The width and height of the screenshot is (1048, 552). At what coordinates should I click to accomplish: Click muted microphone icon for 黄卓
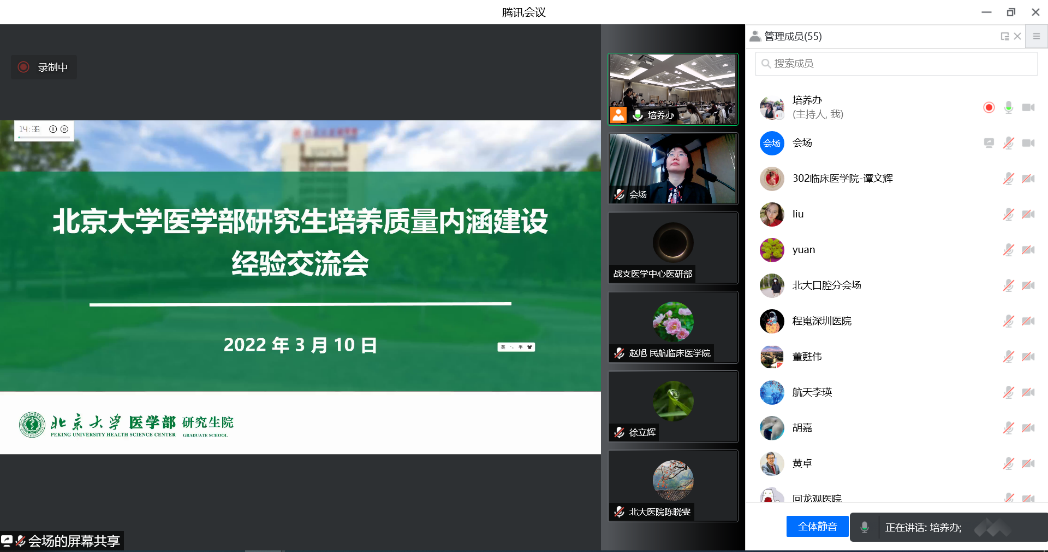(1009, 463)
